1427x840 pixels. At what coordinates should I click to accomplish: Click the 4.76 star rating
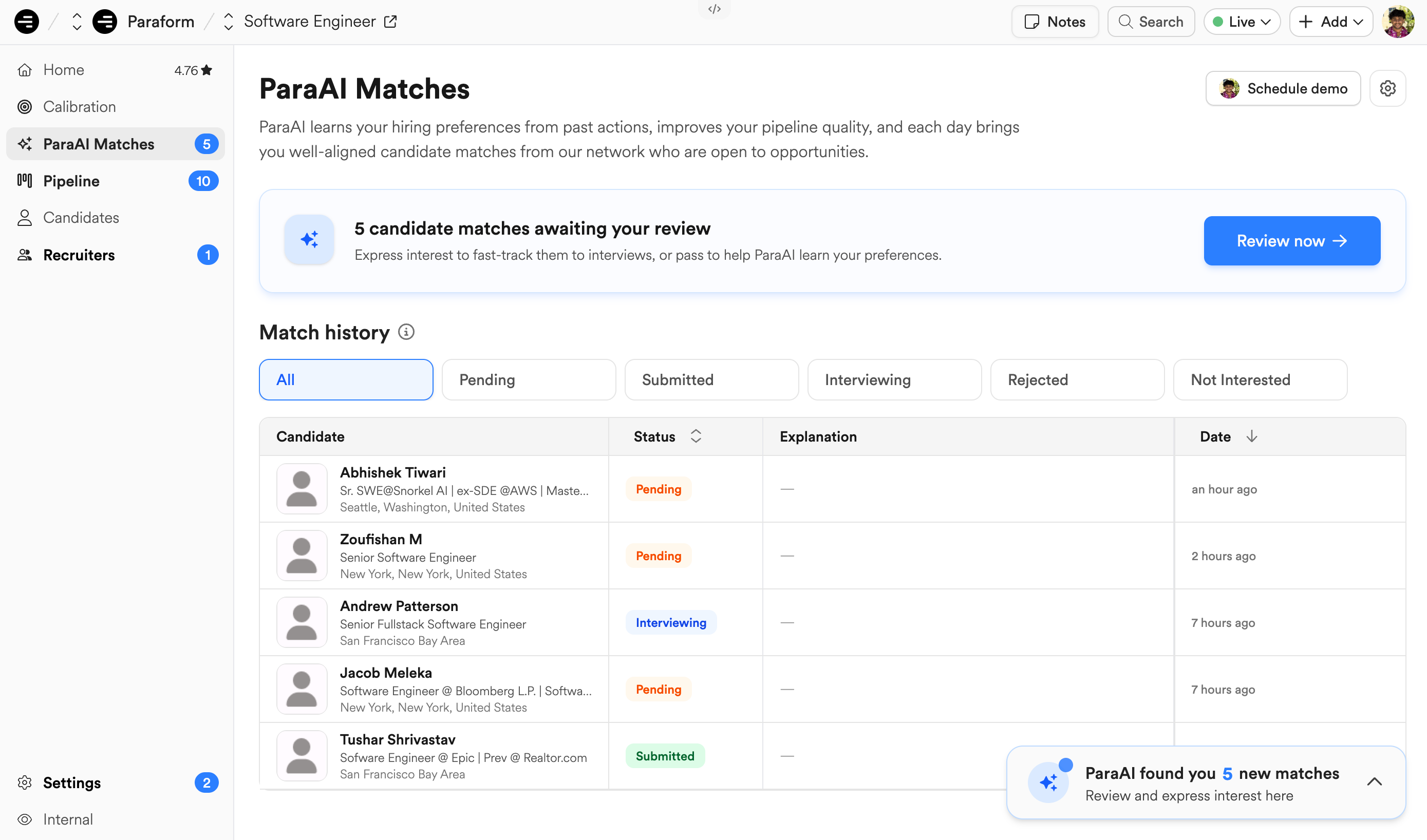tap(193, 70)
